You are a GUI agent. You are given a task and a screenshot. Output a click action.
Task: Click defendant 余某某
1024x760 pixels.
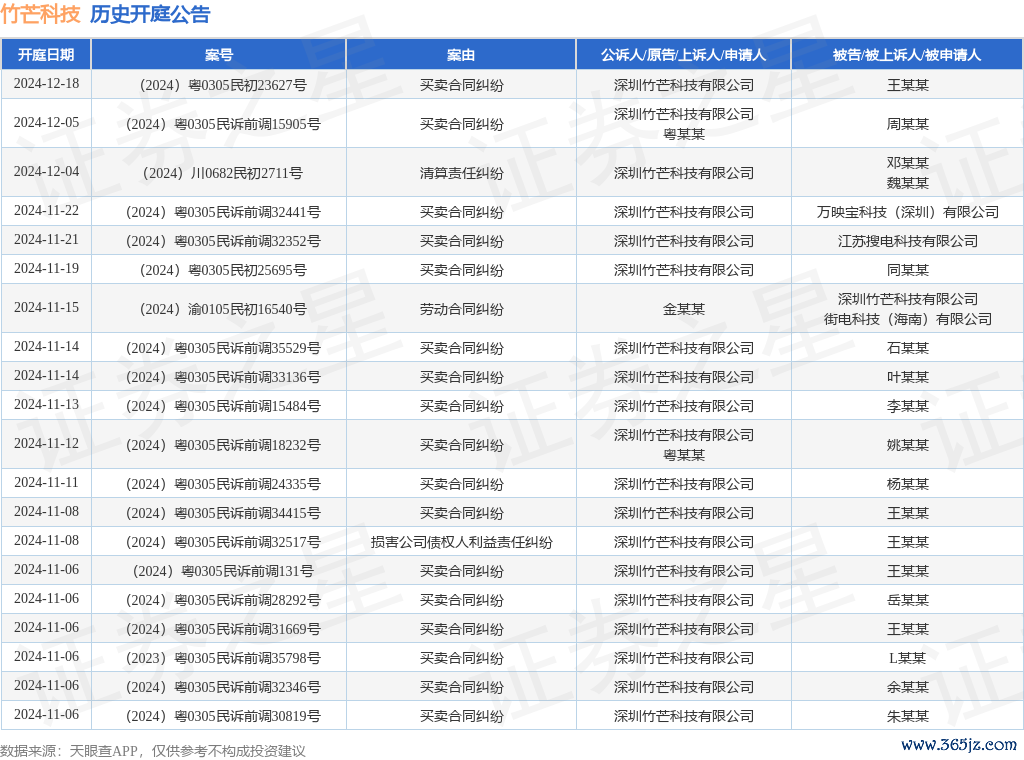908,688
